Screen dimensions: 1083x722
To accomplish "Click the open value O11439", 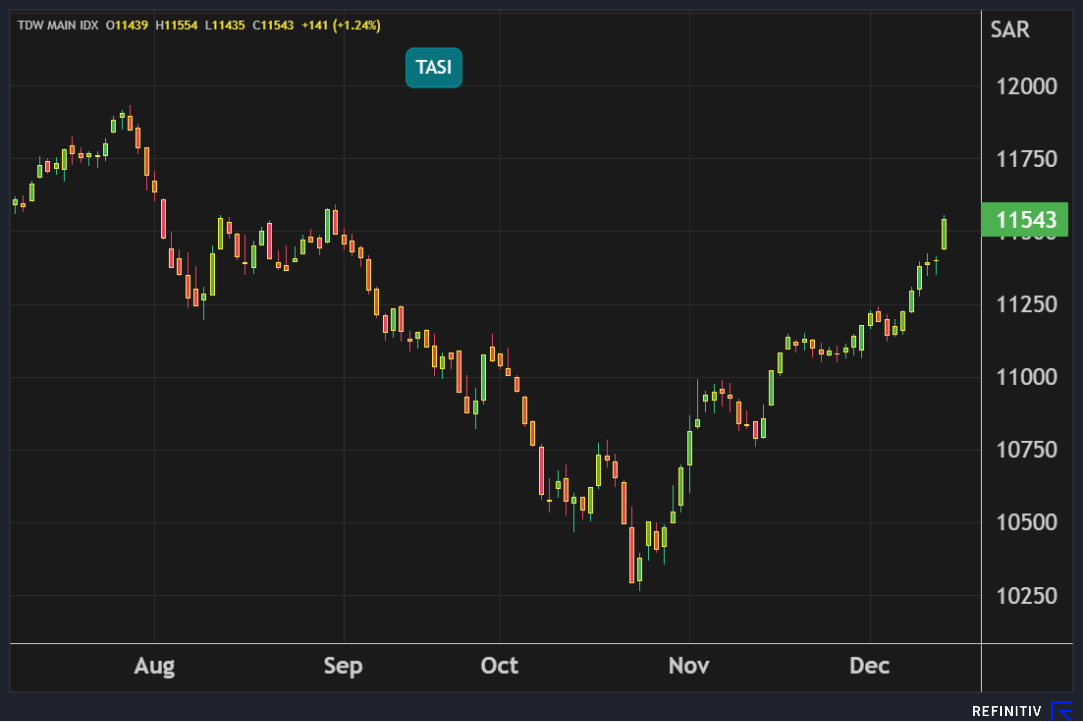I will pos(127,25).
